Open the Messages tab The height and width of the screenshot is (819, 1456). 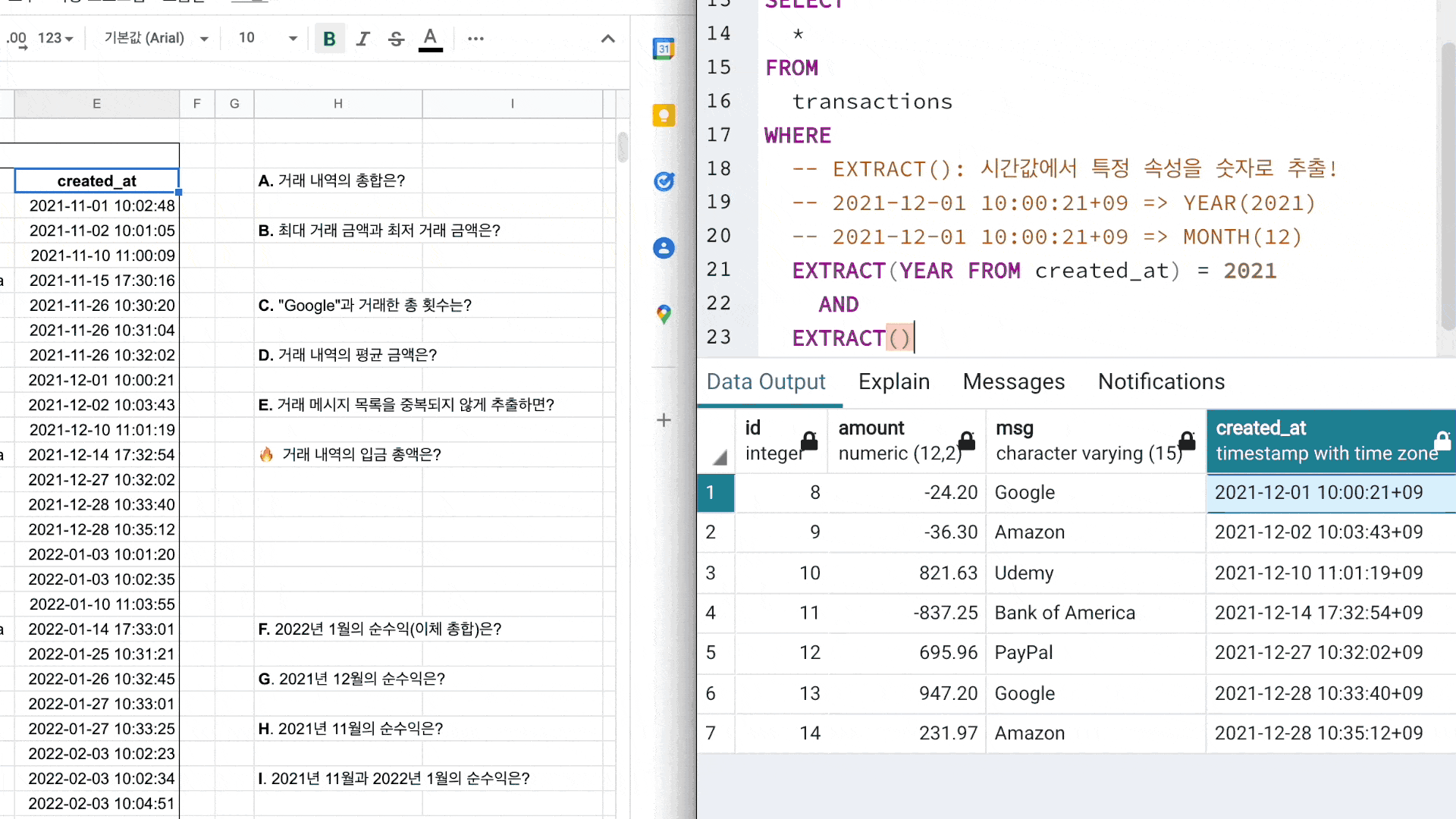click(x=1013, y=381)
